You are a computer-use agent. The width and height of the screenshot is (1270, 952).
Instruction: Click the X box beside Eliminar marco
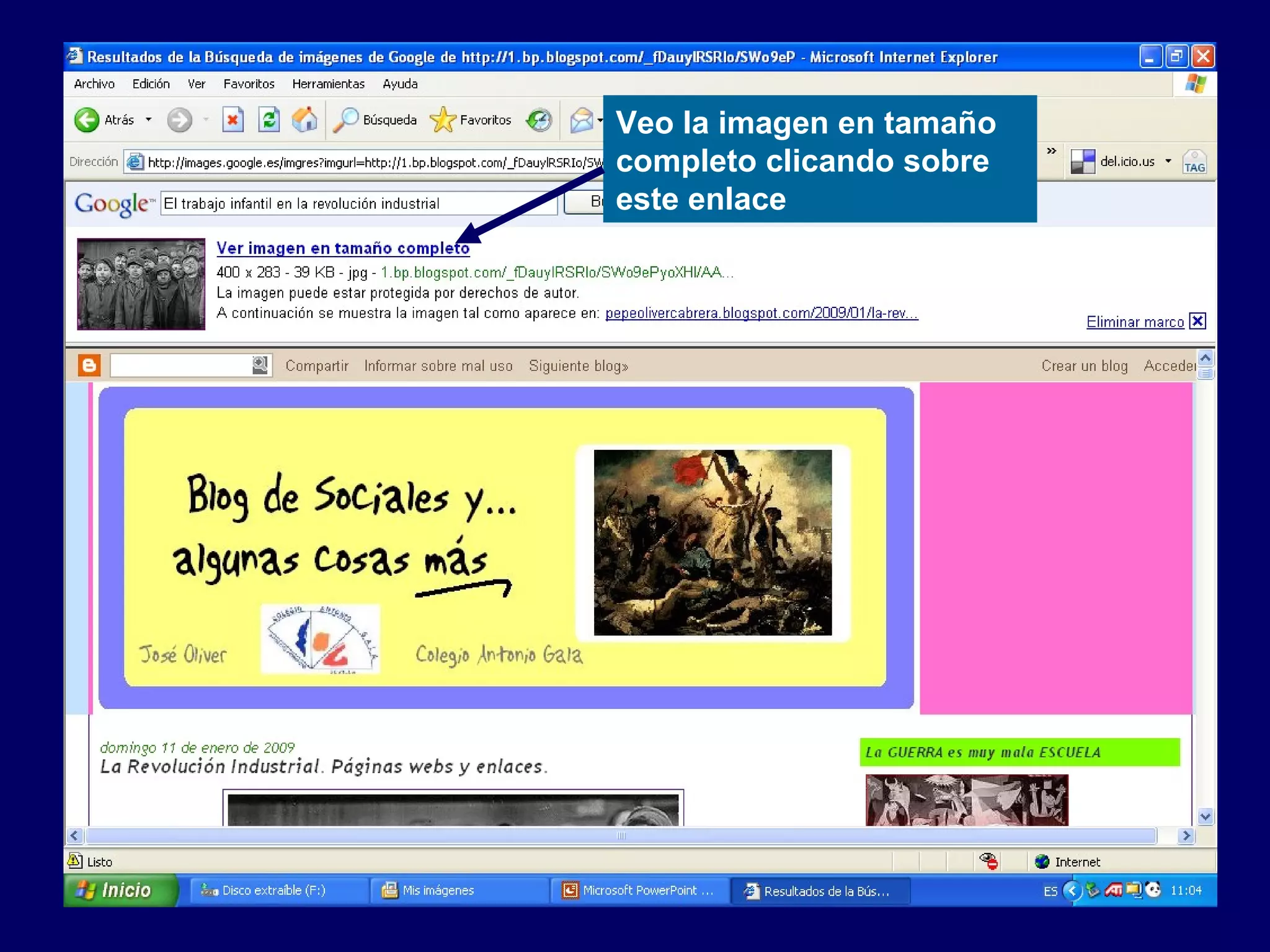(1197, 321)
